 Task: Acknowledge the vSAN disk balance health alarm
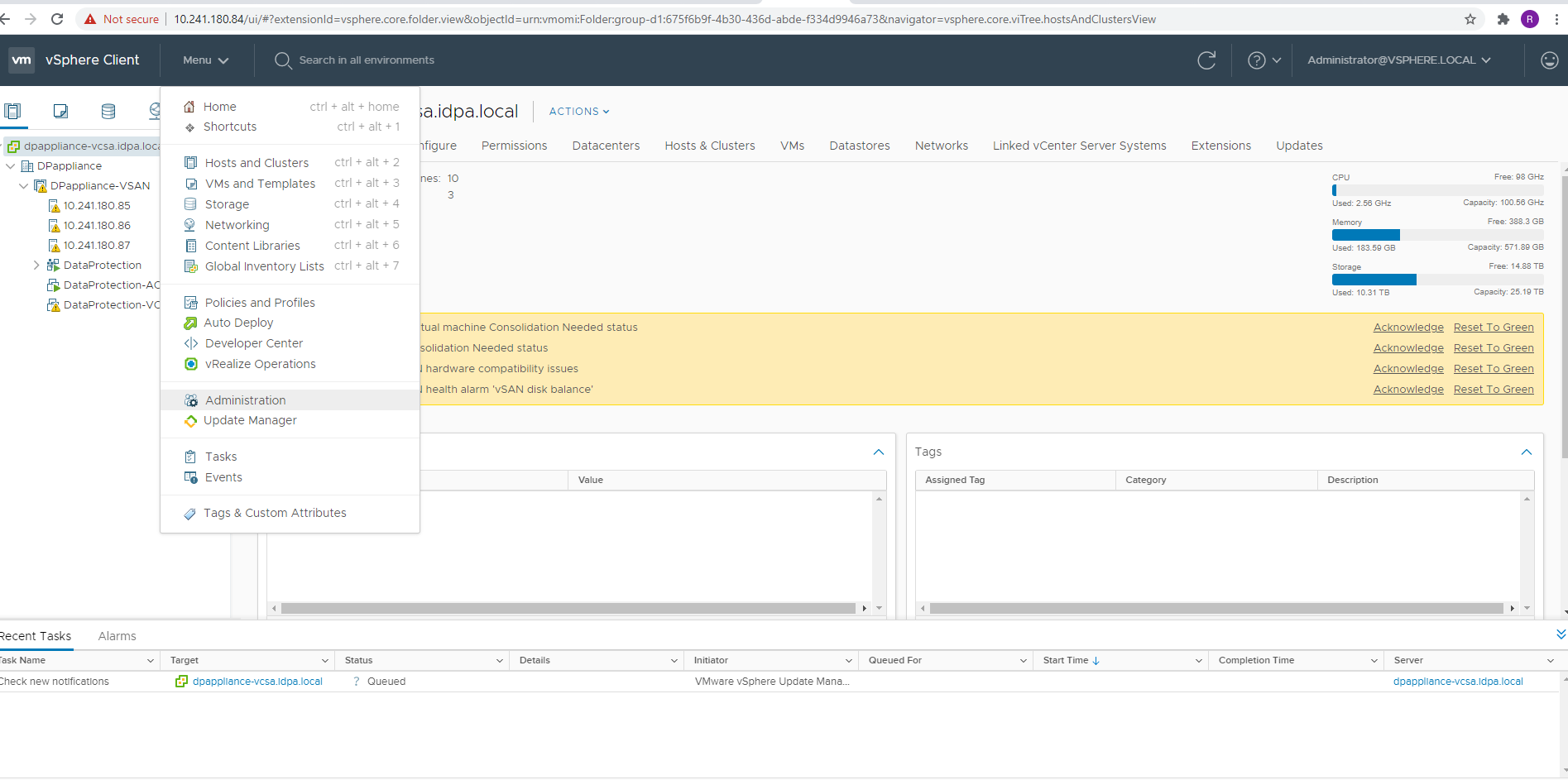click(1408, 389)
